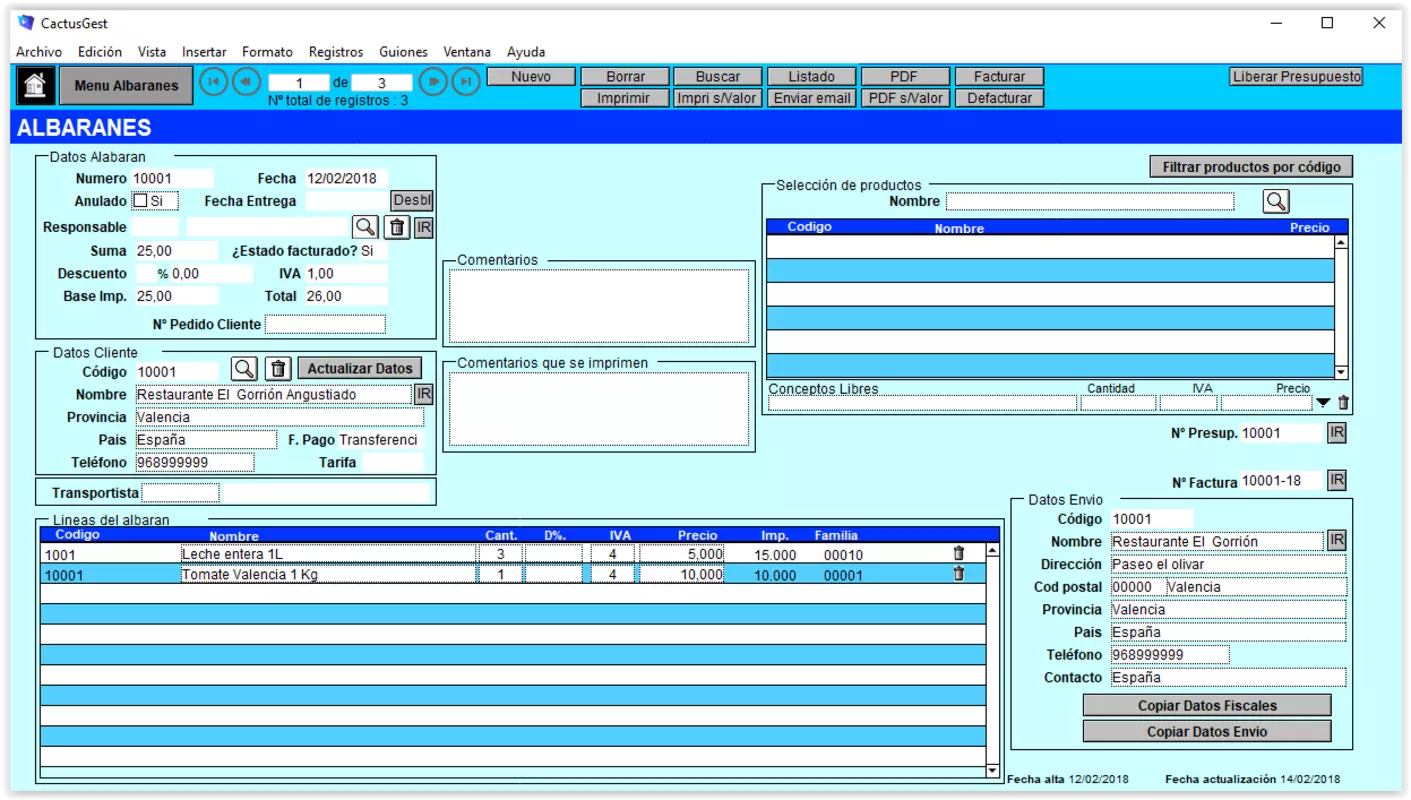
Task: Click the Borrar button
Action: click(625, 76)
